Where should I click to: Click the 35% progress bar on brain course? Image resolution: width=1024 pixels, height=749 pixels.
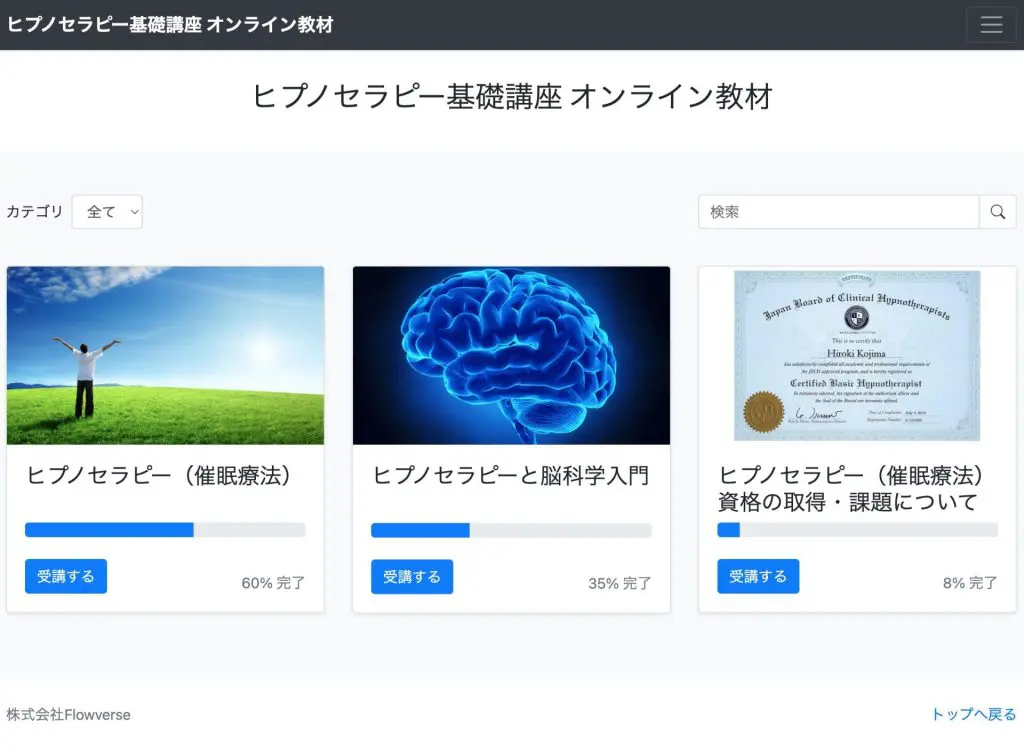click(x=511, y=530)
